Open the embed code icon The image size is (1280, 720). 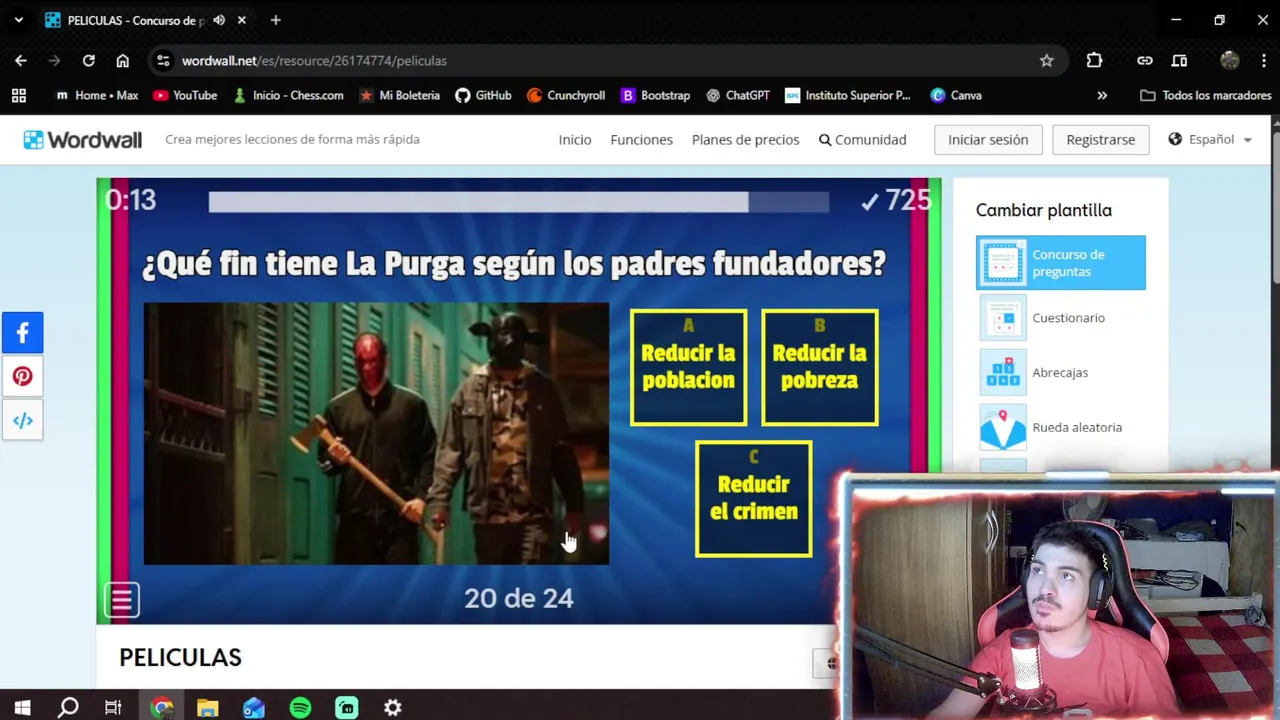tap(22, 421)
